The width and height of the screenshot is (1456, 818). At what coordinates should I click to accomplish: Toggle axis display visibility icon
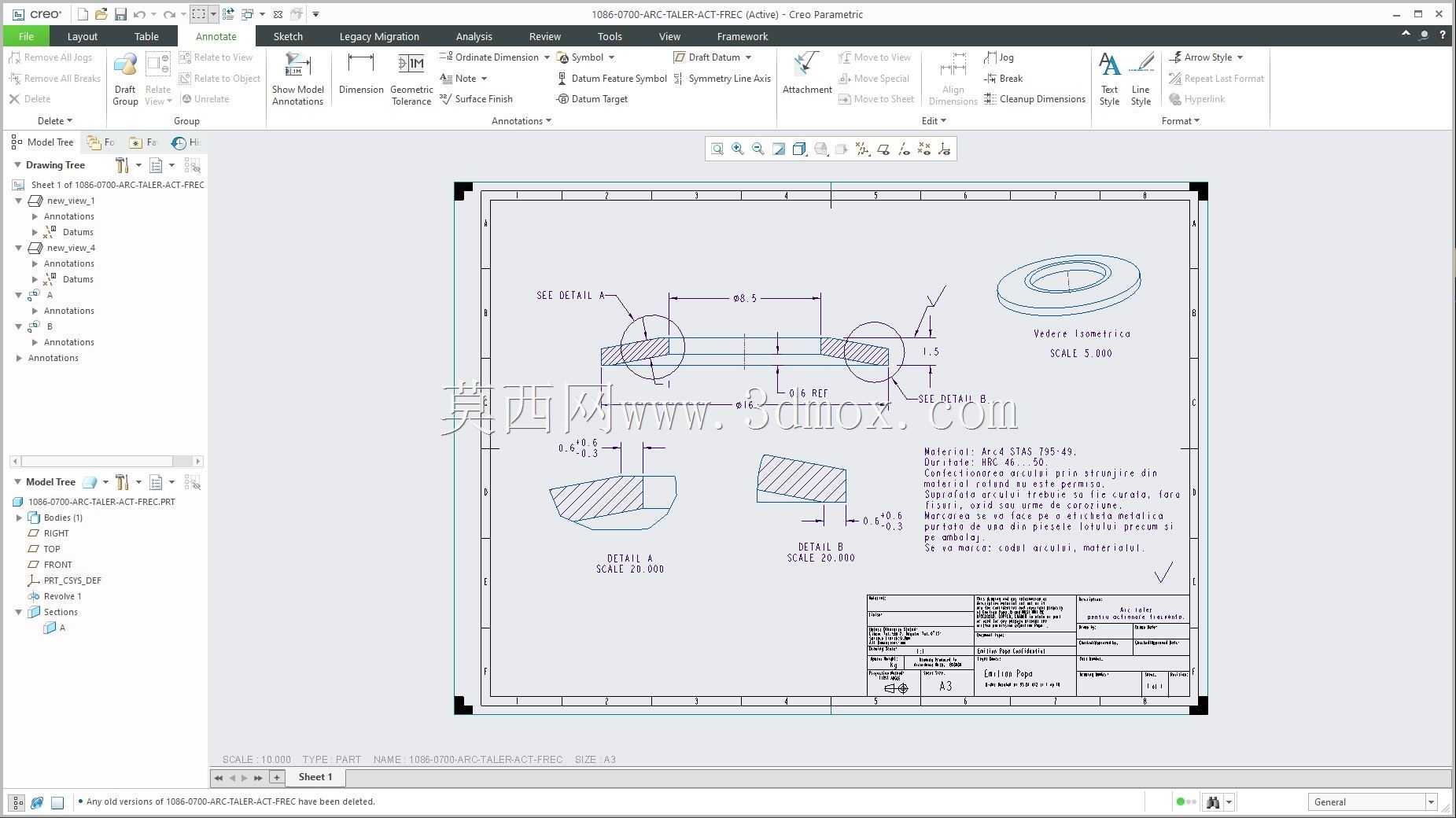(x=903, y=149)
